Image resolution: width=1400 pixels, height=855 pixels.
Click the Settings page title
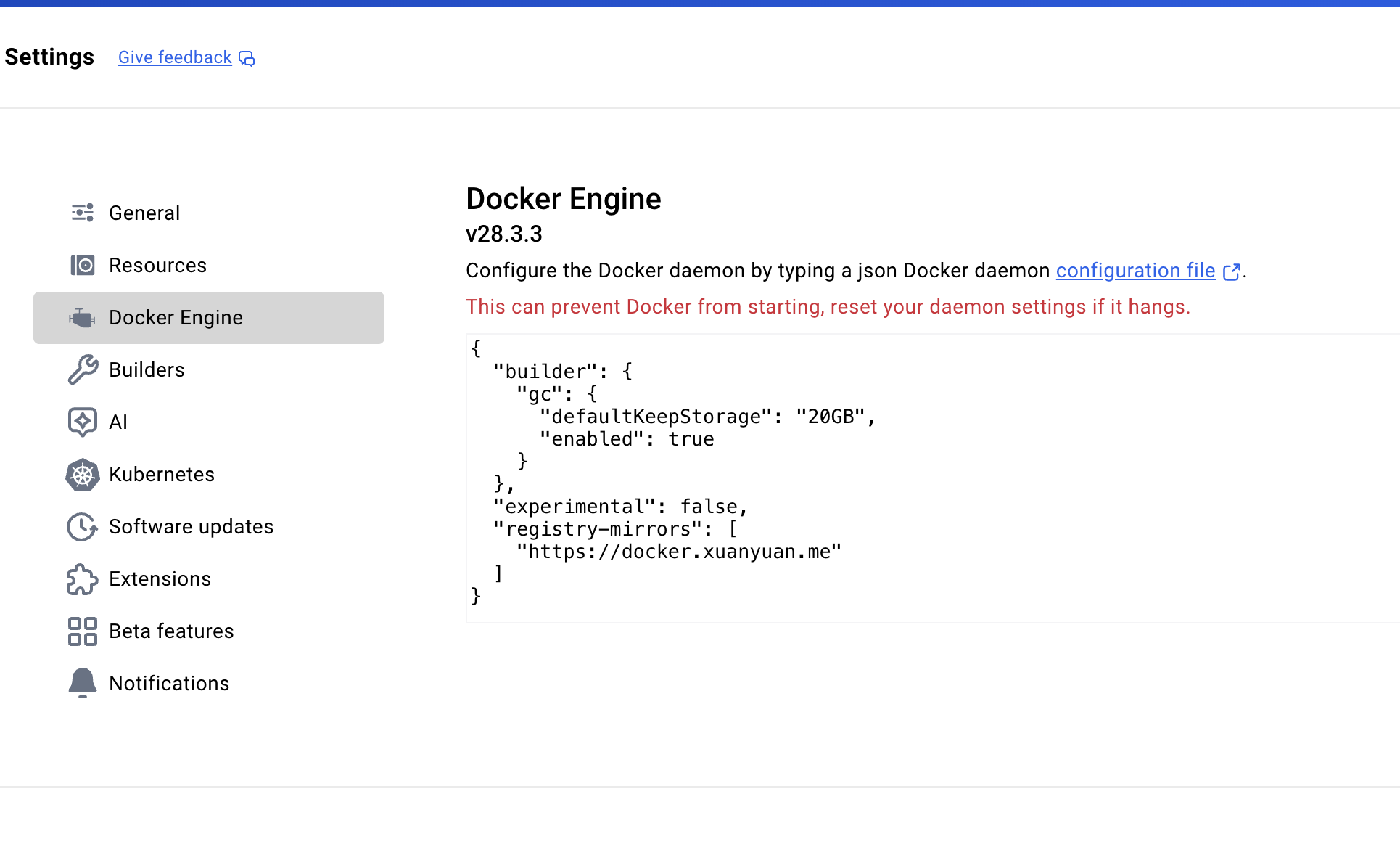tap(49, 57)
